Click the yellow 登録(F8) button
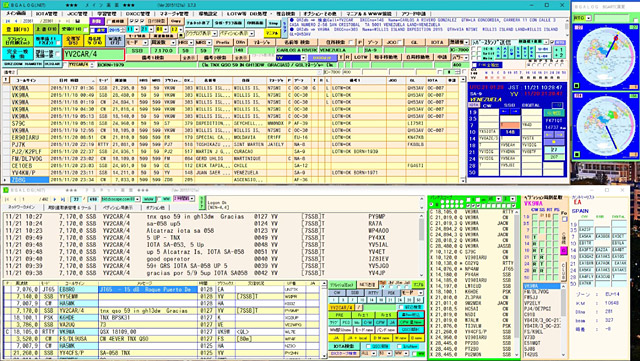Image resolution: width=640 pixels, height=361 pixels. (18, 29)
